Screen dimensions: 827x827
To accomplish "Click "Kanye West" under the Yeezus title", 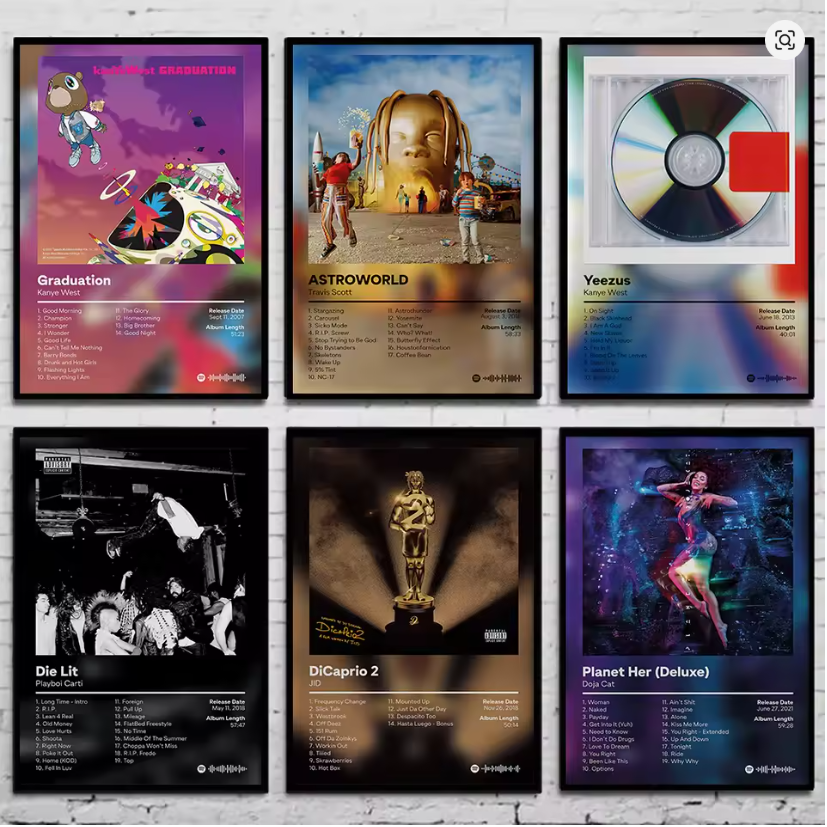I will point(605,292).
